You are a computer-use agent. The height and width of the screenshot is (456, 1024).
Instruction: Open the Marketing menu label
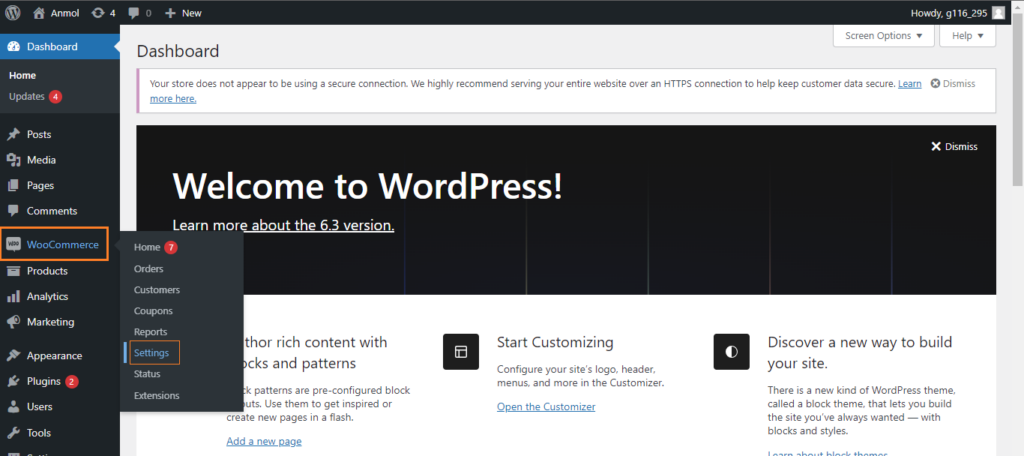click(50, 322)
